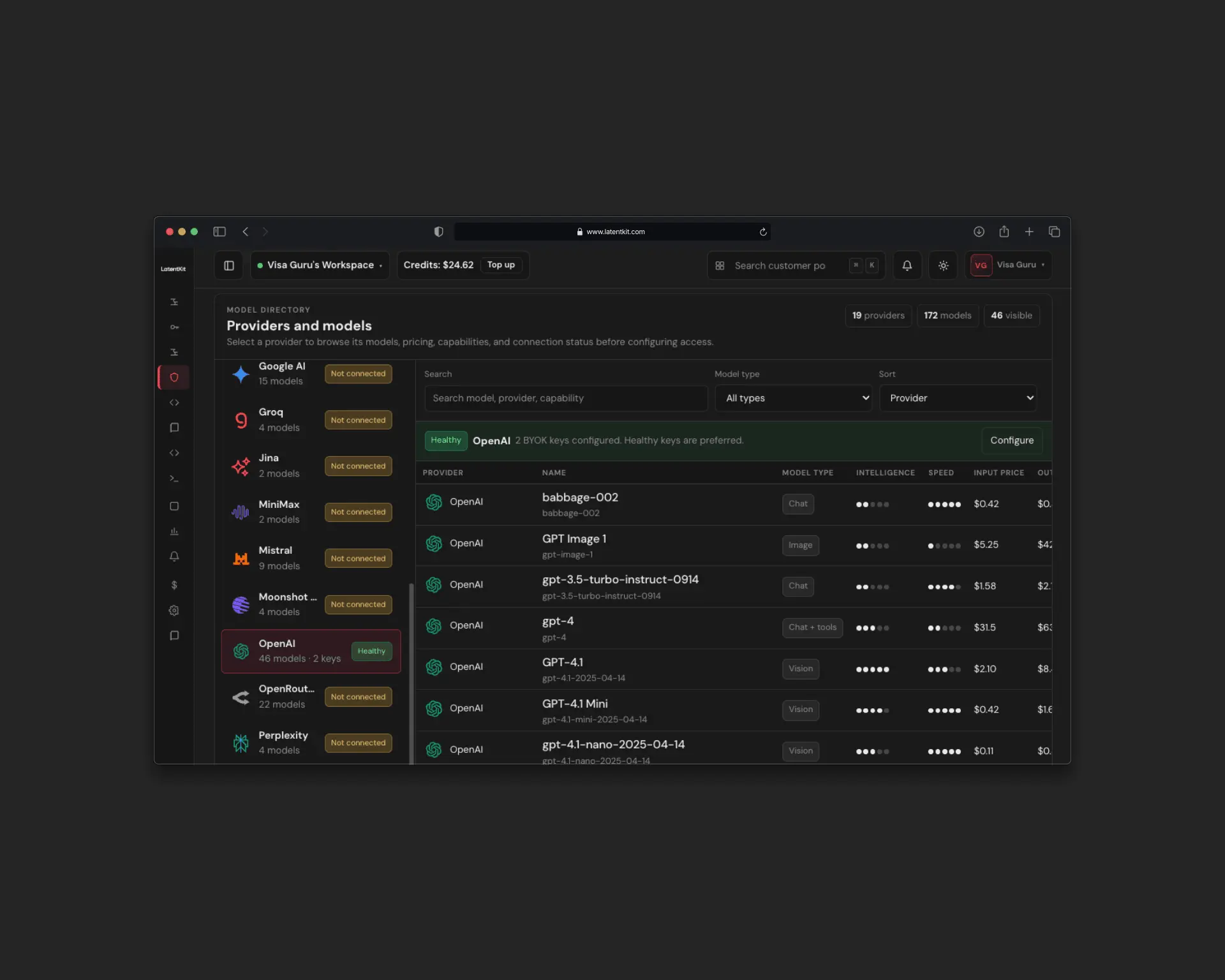Click the $31.5 input price value
This screenshot has width=1225, height=980.
click(x=984, y=628)
